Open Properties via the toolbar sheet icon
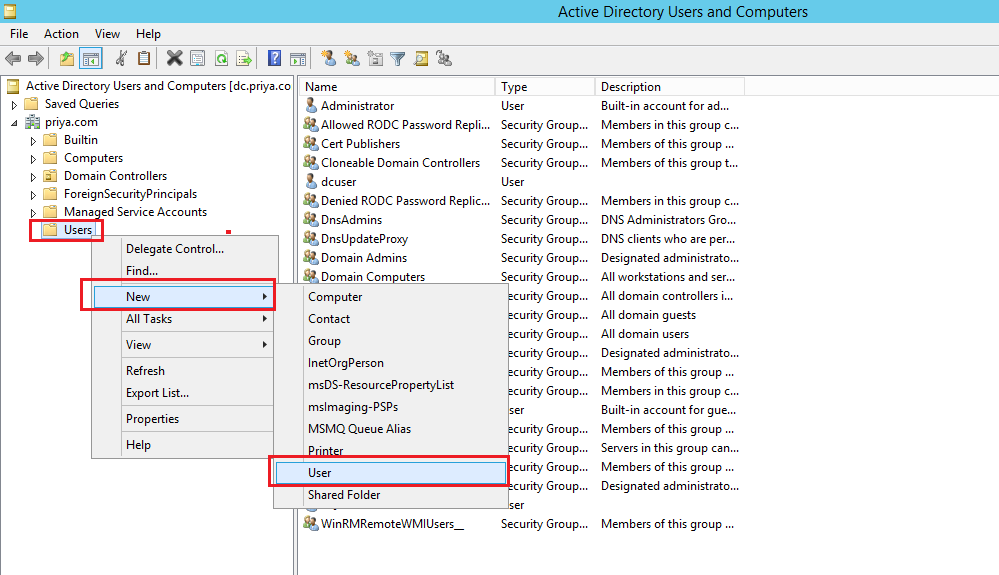Image resolution: width=999 pixels, height=575 pixels. pos(198,59)
